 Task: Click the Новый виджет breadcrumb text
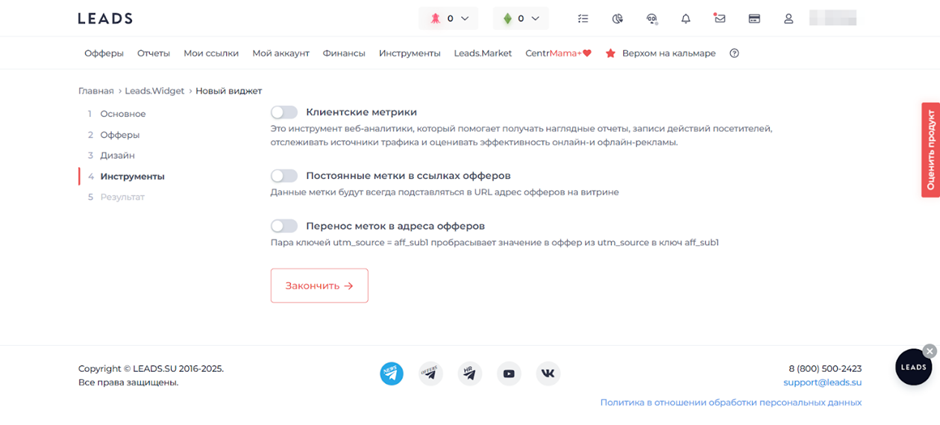tap(229, 91)
